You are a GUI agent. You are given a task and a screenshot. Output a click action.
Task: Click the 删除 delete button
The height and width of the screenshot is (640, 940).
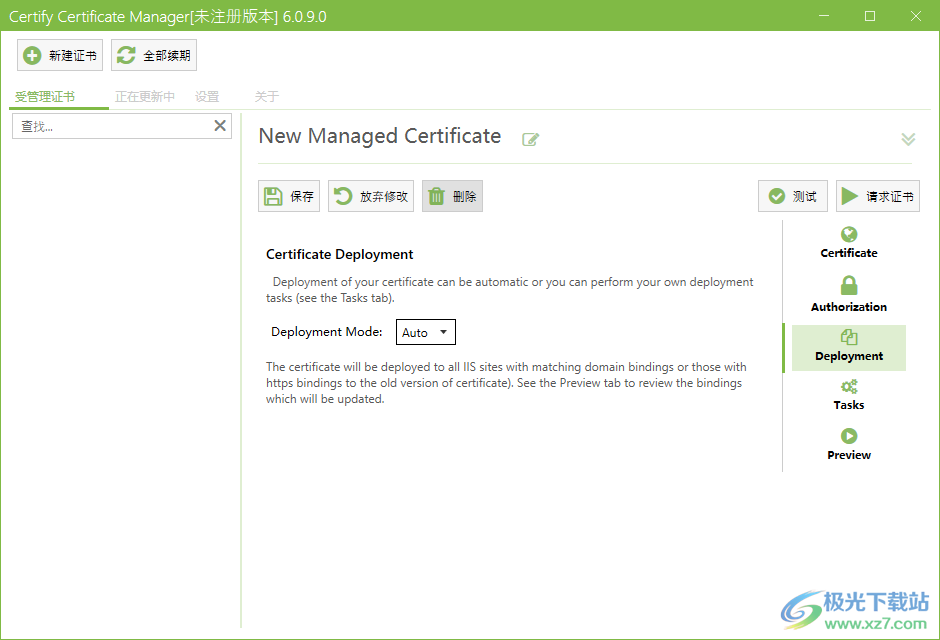(x=452, y=196)
